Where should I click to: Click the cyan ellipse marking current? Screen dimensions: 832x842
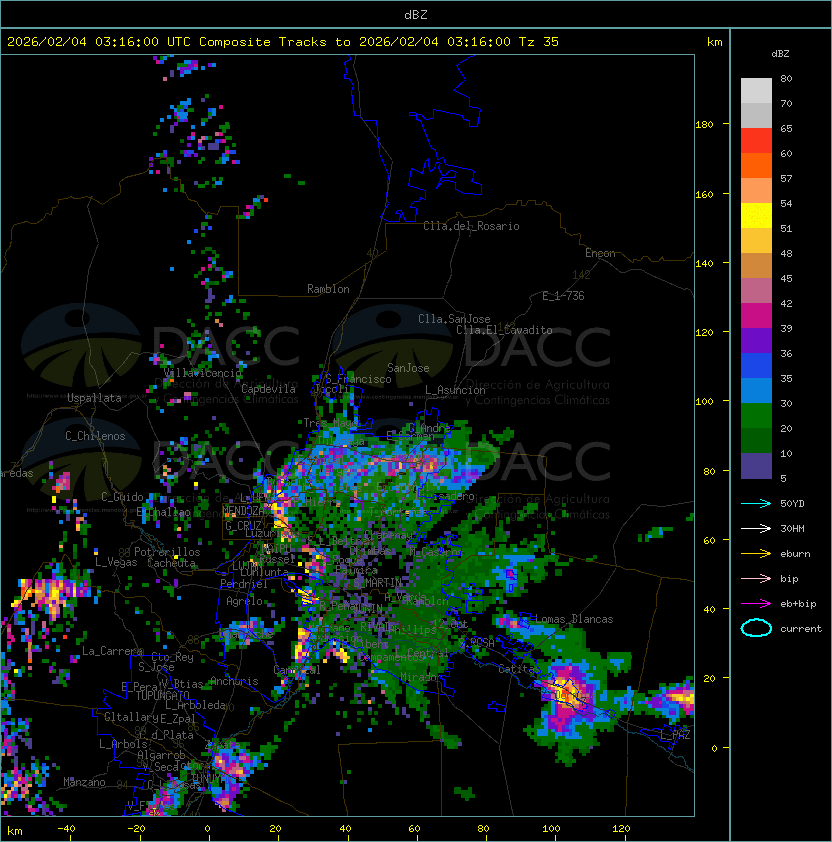click(756, 628)
